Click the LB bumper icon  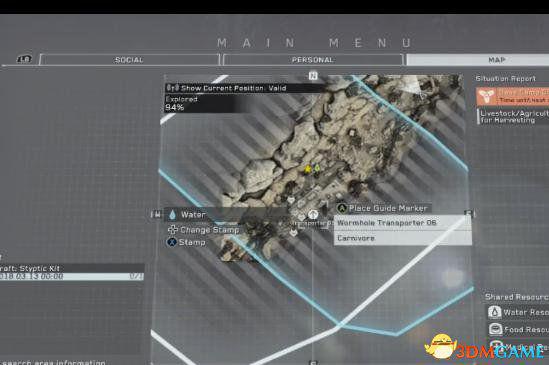tap(24, 59)
